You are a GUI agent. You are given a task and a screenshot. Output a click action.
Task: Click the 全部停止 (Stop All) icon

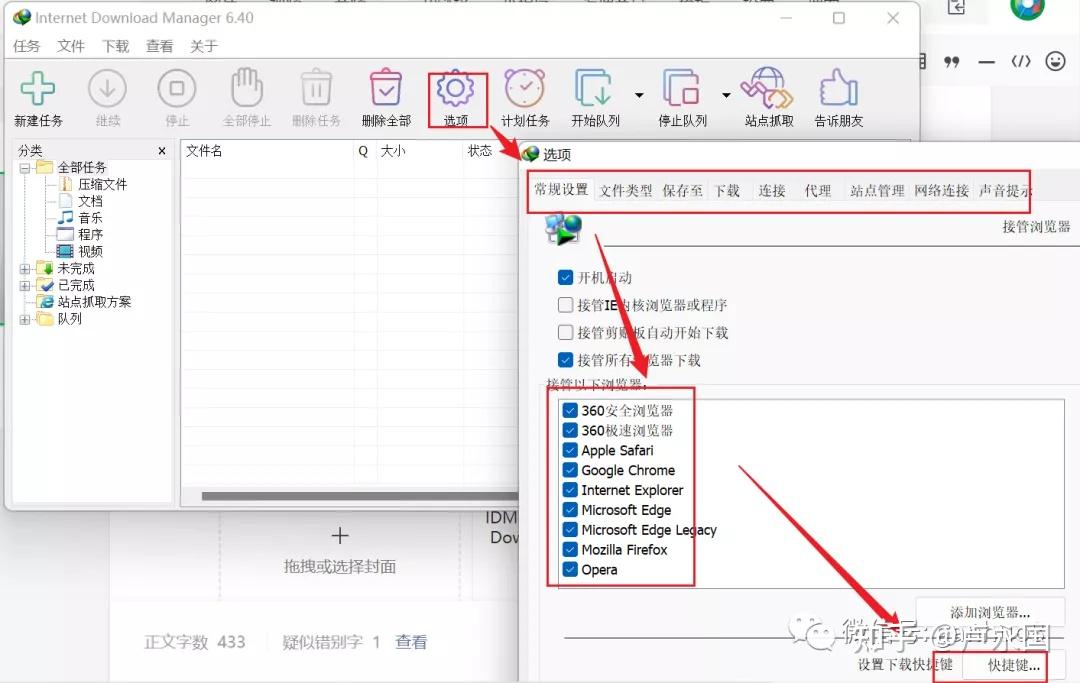247,88
